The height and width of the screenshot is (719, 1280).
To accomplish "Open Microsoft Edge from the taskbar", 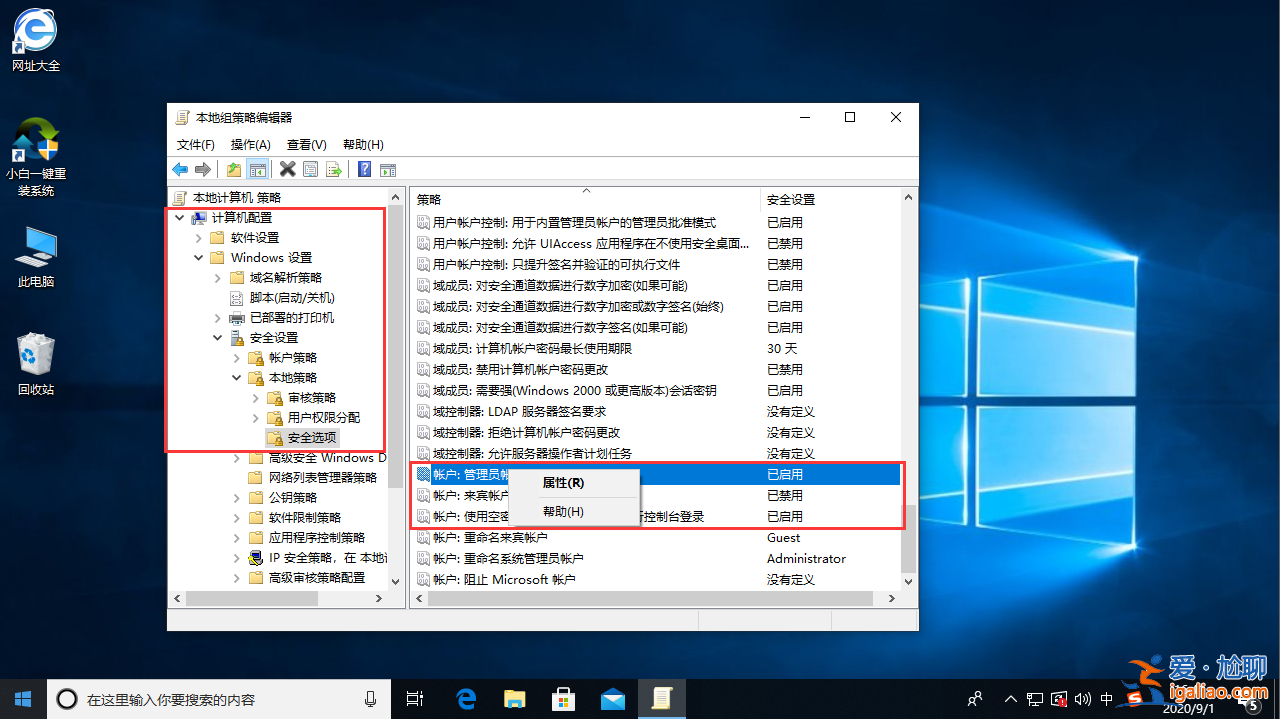I will click(x=465, y=699).
